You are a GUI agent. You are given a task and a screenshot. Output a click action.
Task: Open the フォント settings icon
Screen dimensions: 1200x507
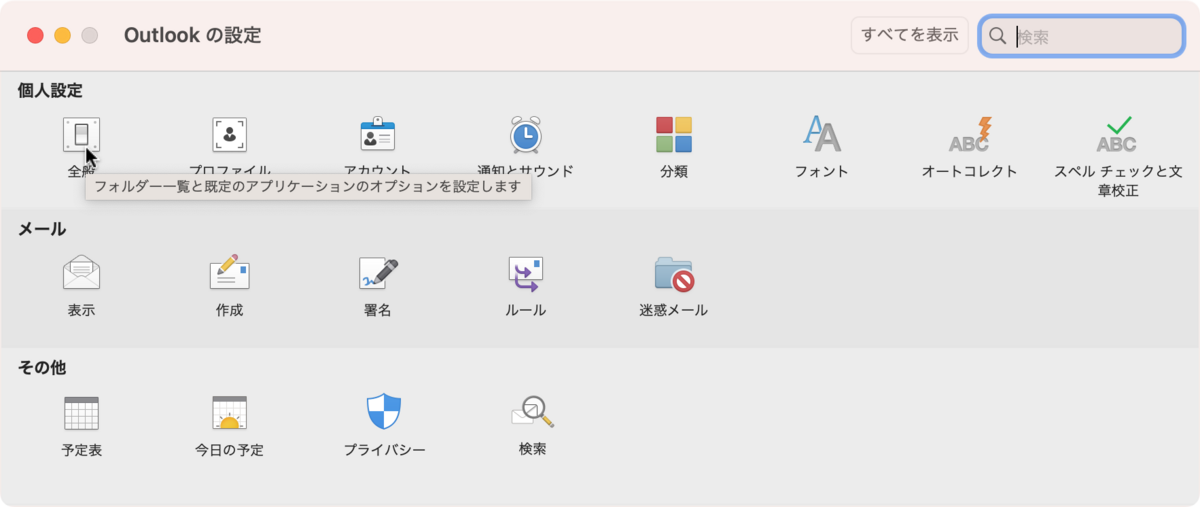point(822,135)
